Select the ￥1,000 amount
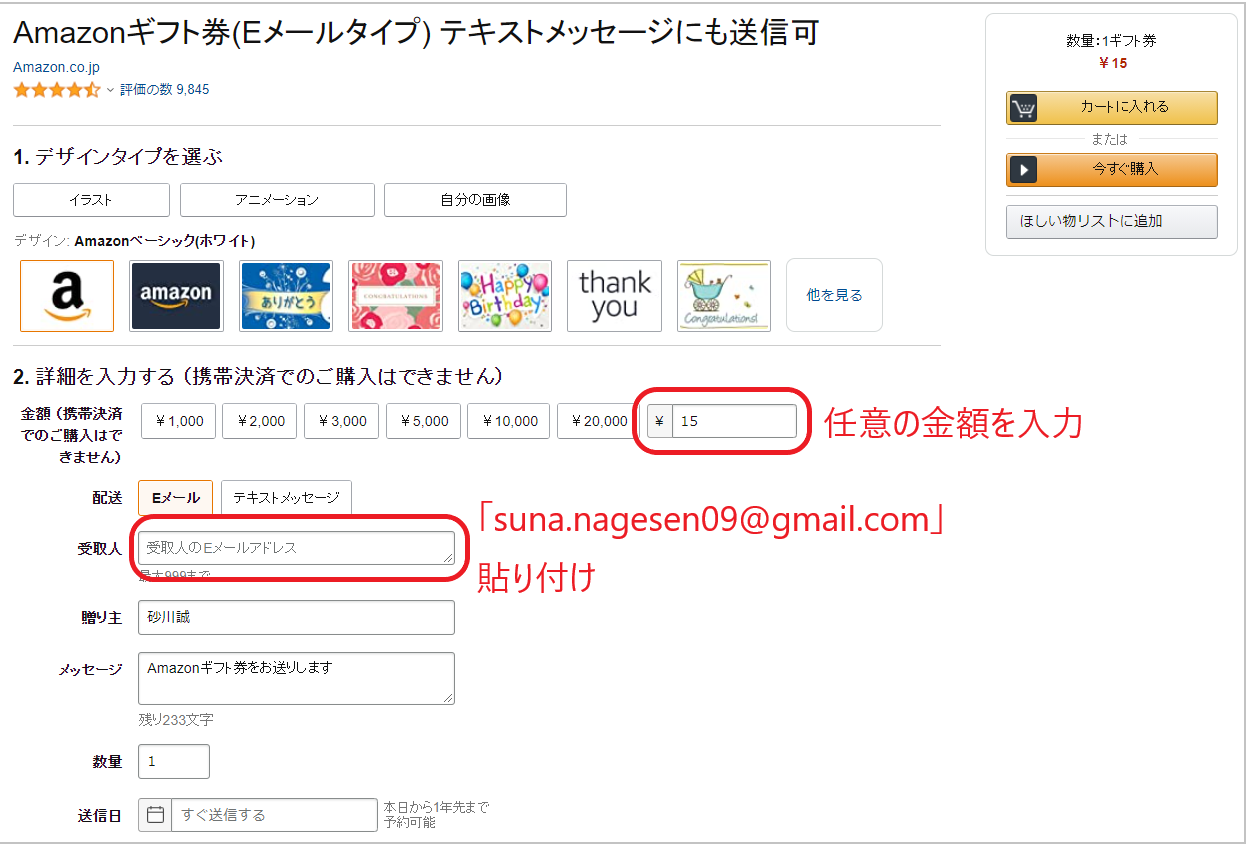The height and width of the screenshot is (845, 1247). (178, 421)
